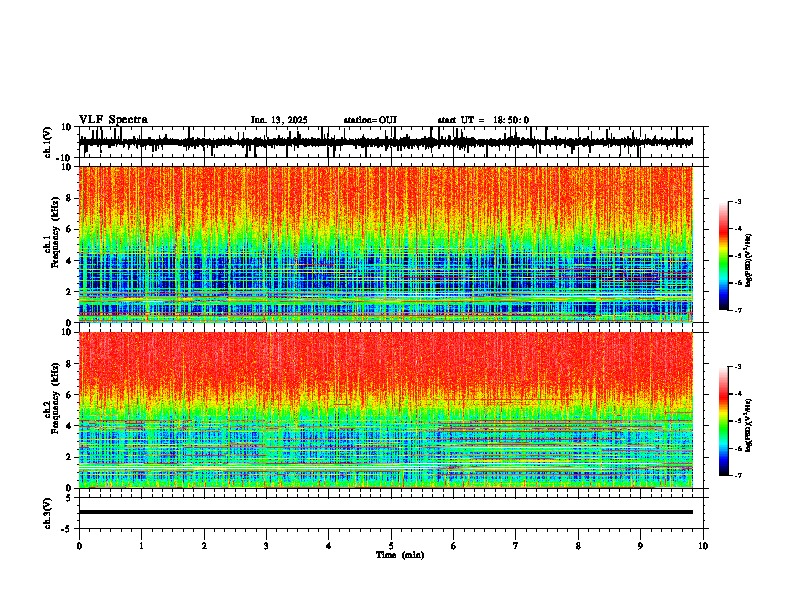
Task: Click the ch.2 color scale bar
Action: pyautogui.click(x=723, y=421)
